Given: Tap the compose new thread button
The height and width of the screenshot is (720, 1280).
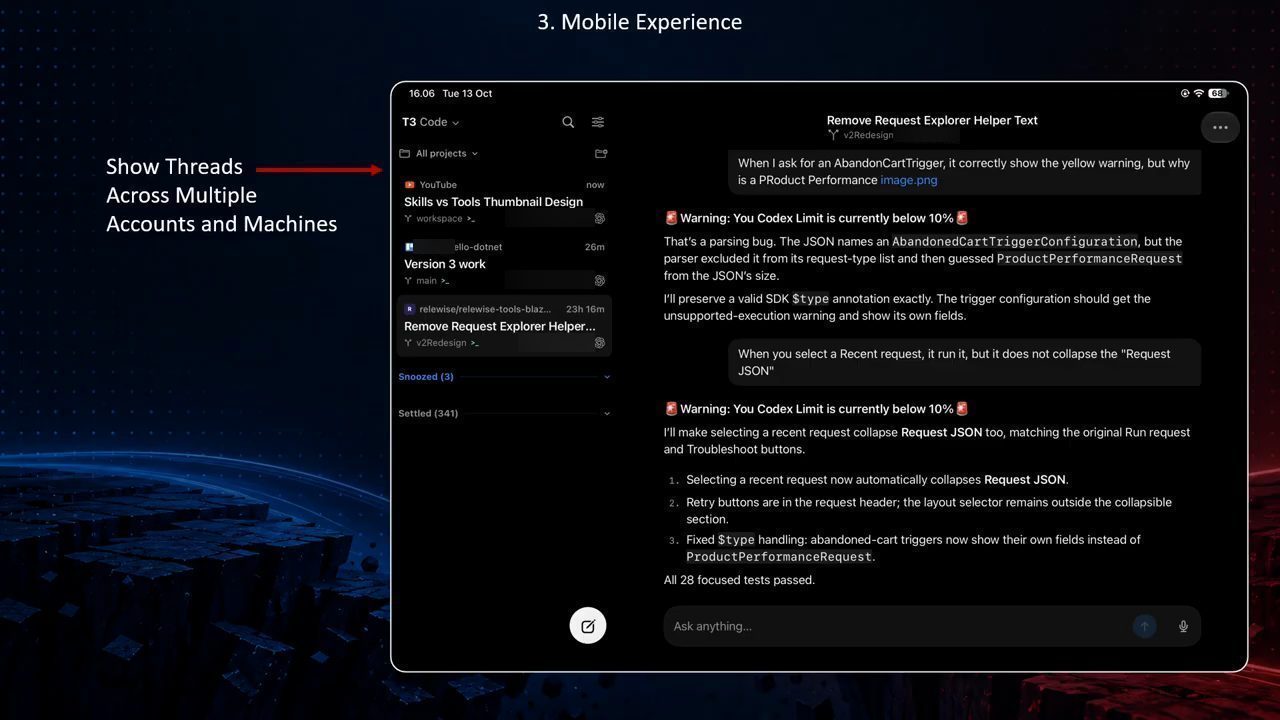Looking at the screenshot, I should pos(588,626).
